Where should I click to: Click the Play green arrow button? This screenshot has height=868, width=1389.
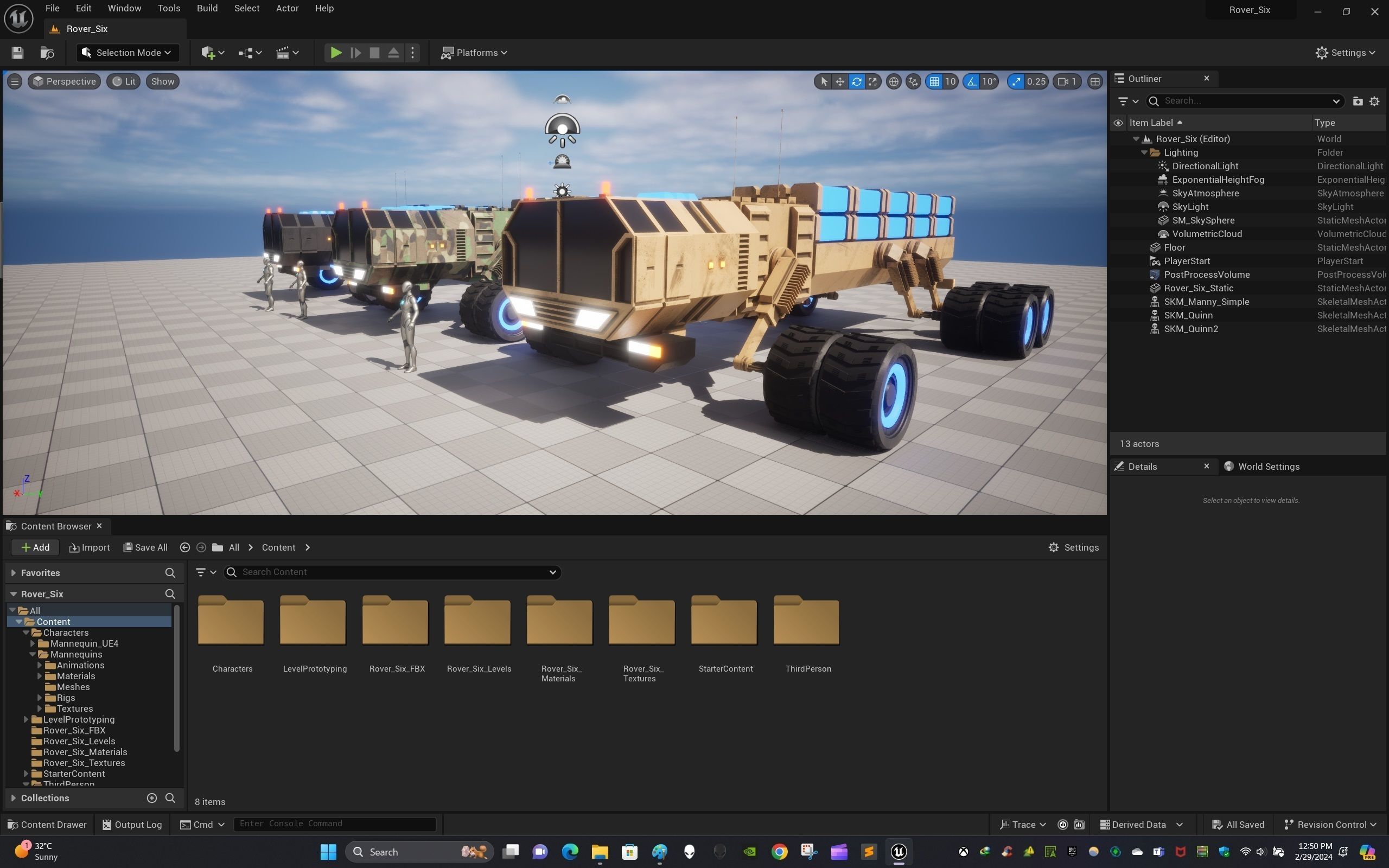pos(336,53)
